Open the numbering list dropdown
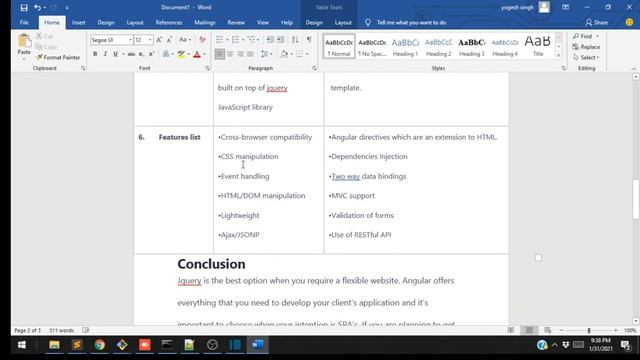 pos(243,40)
